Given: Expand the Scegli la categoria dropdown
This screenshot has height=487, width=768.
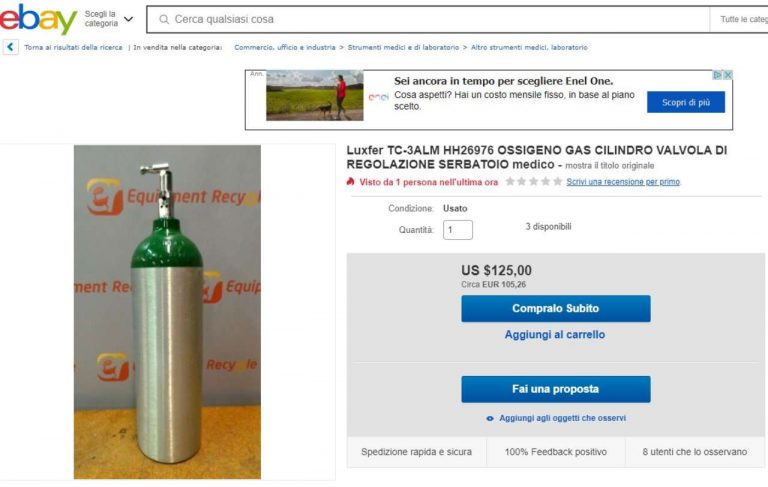Looking at the screenshot, I should (x=108, y=19).
